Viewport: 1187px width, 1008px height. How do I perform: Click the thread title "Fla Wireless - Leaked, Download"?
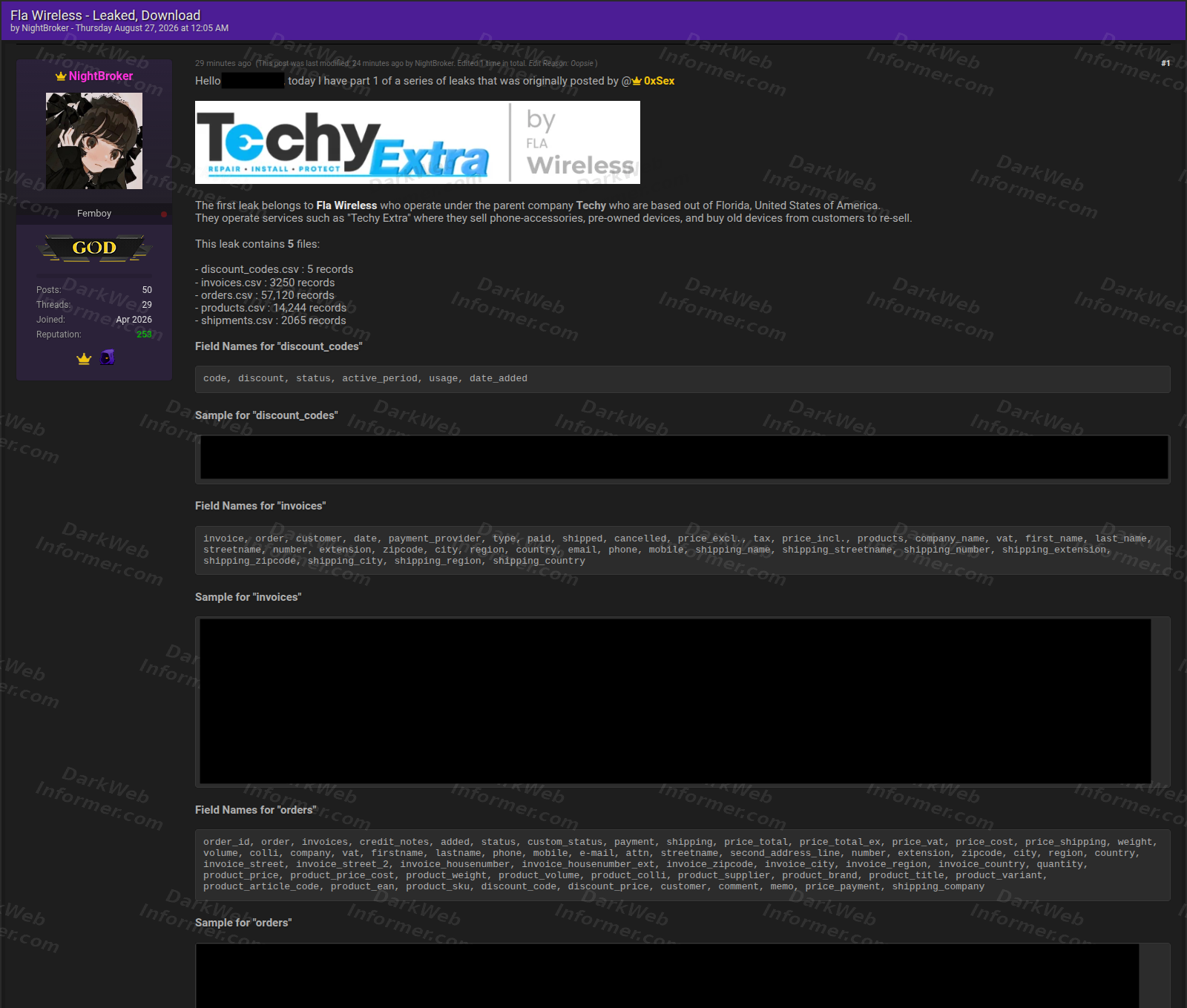pyautogui.click(x=105, y=15)
